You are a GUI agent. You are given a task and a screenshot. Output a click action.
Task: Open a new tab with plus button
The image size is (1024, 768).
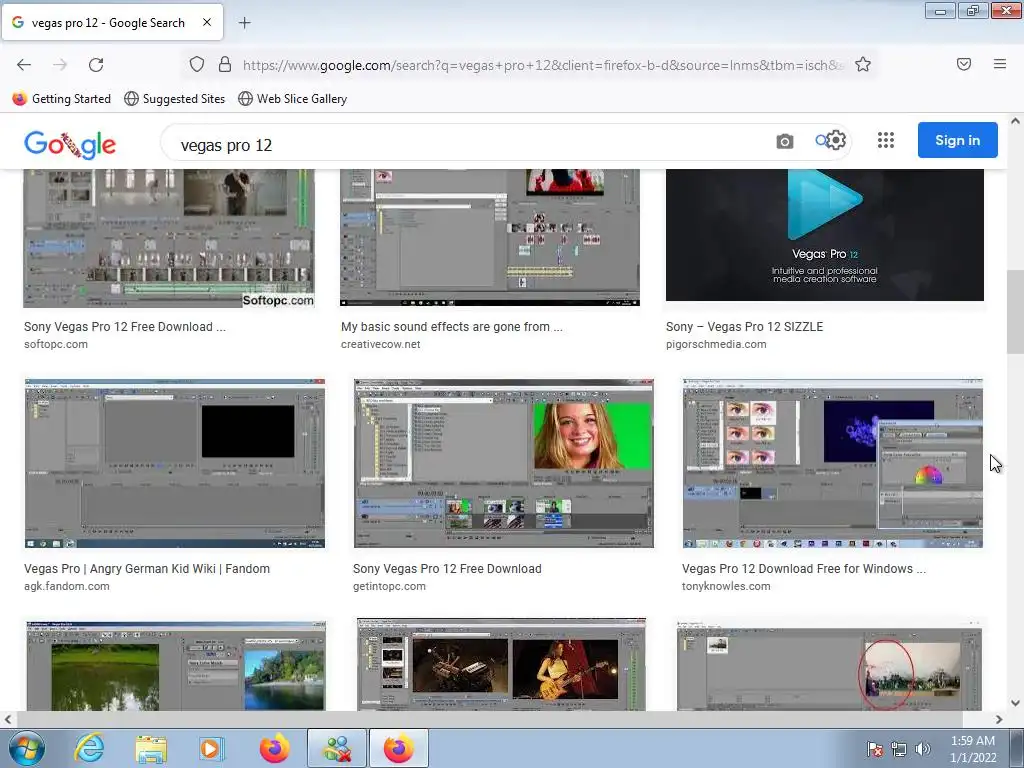244,23
